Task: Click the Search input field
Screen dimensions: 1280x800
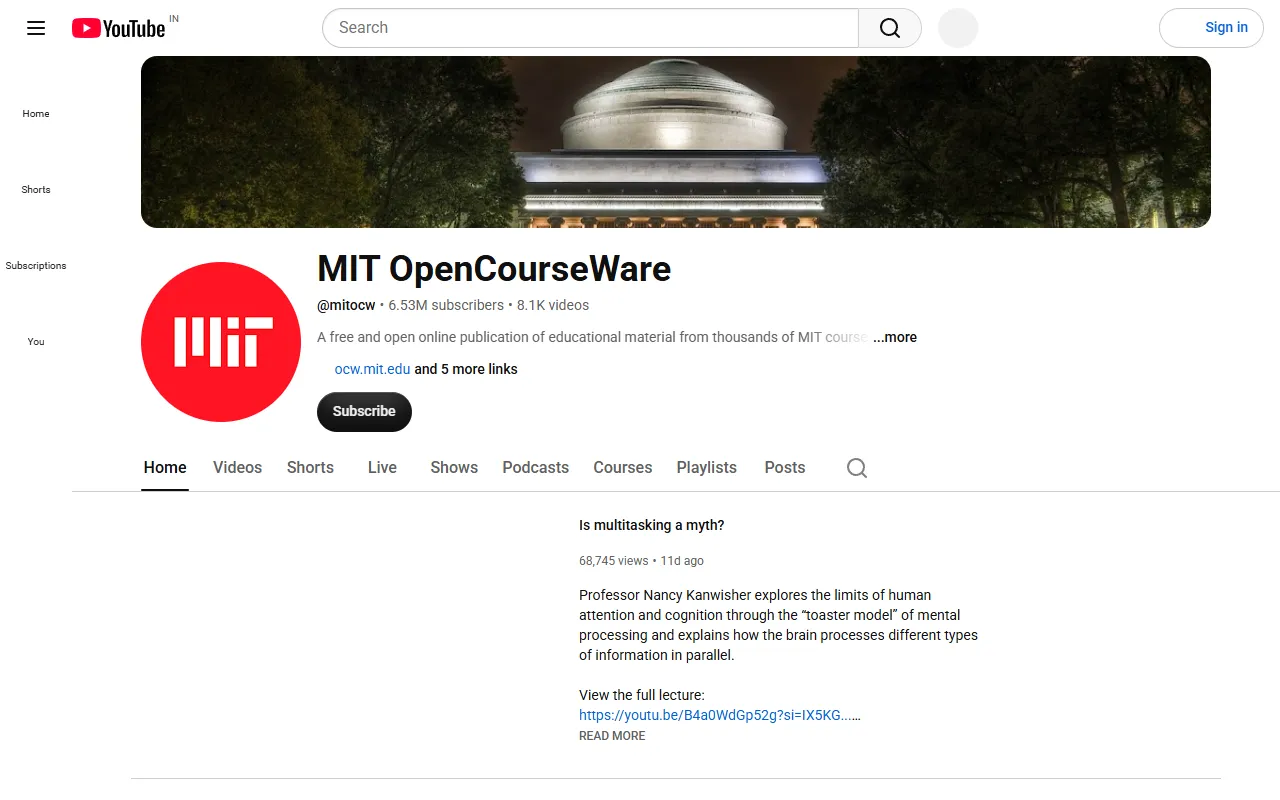Action: pyautogui.click(x=590, y=28)
